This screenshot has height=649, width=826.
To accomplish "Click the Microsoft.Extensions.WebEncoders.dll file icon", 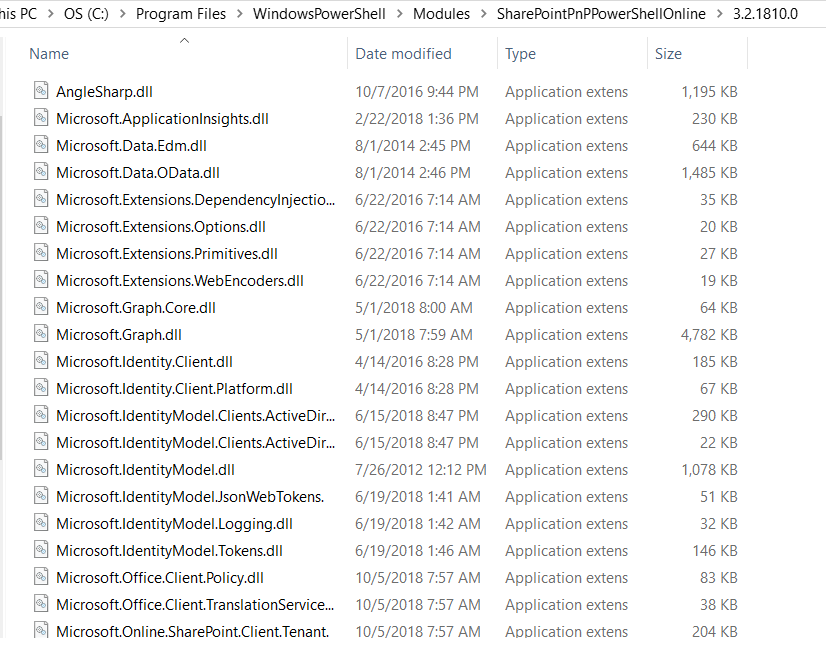I will click(x=41, y=280).
